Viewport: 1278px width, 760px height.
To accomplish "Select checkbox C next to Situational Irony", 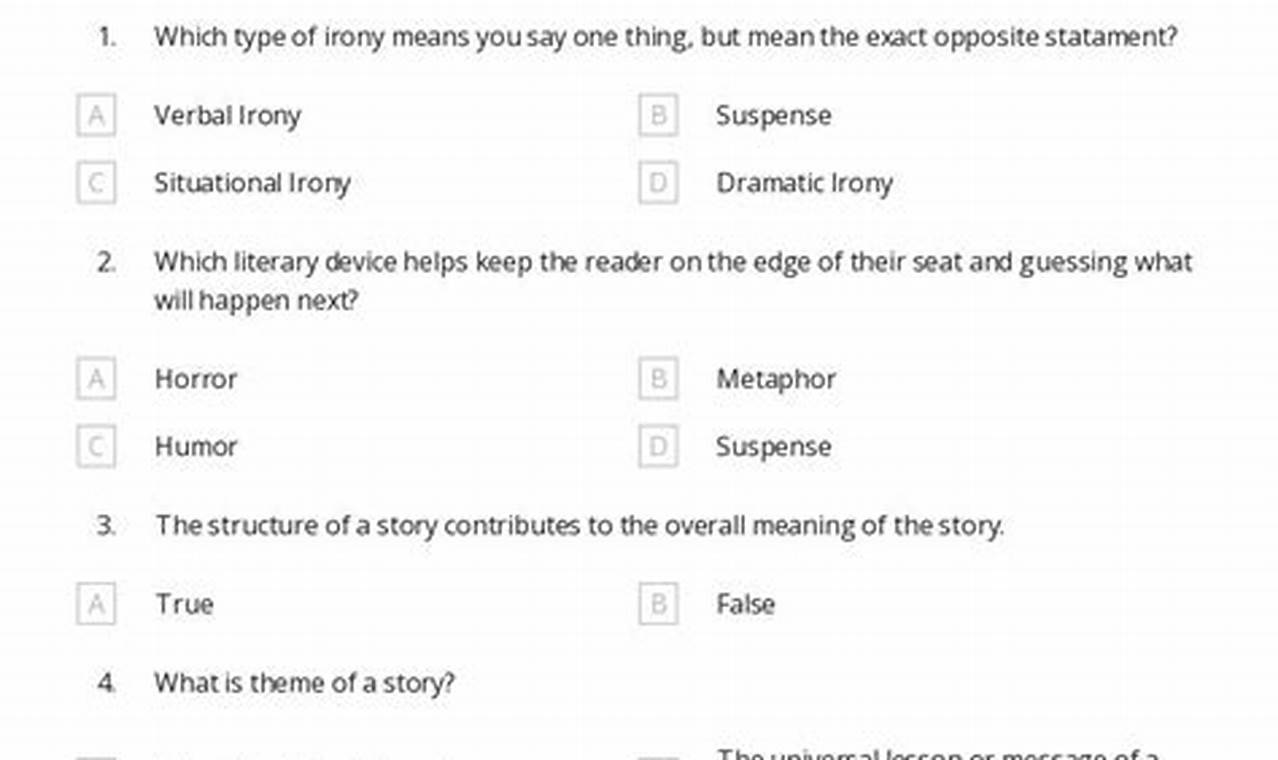I will click(96, 183).
